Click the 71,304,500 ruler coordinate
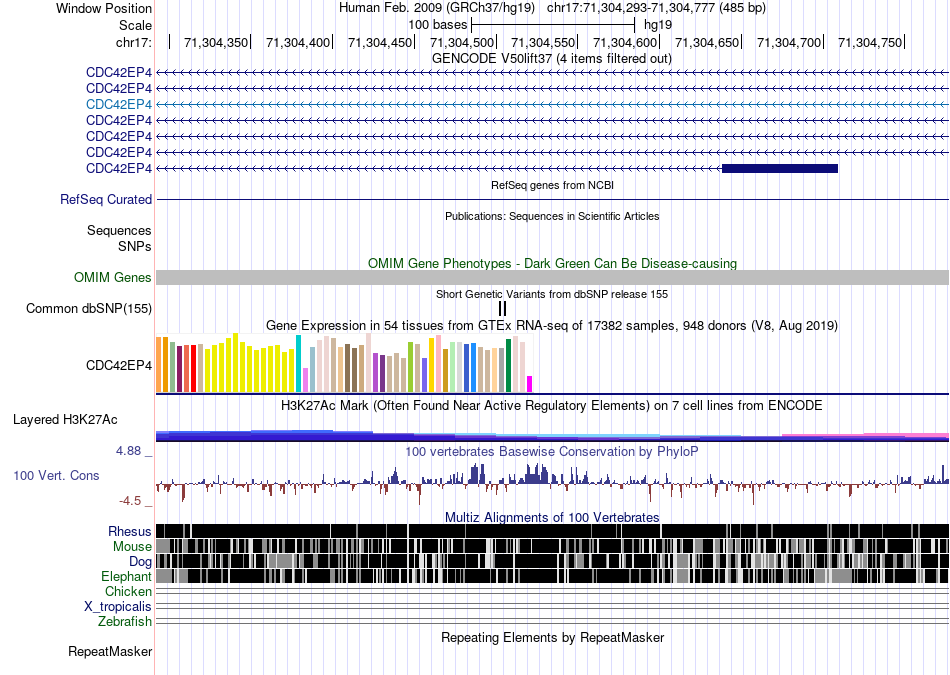This screenshot has height=675, width=950. (x=462, y=42)
